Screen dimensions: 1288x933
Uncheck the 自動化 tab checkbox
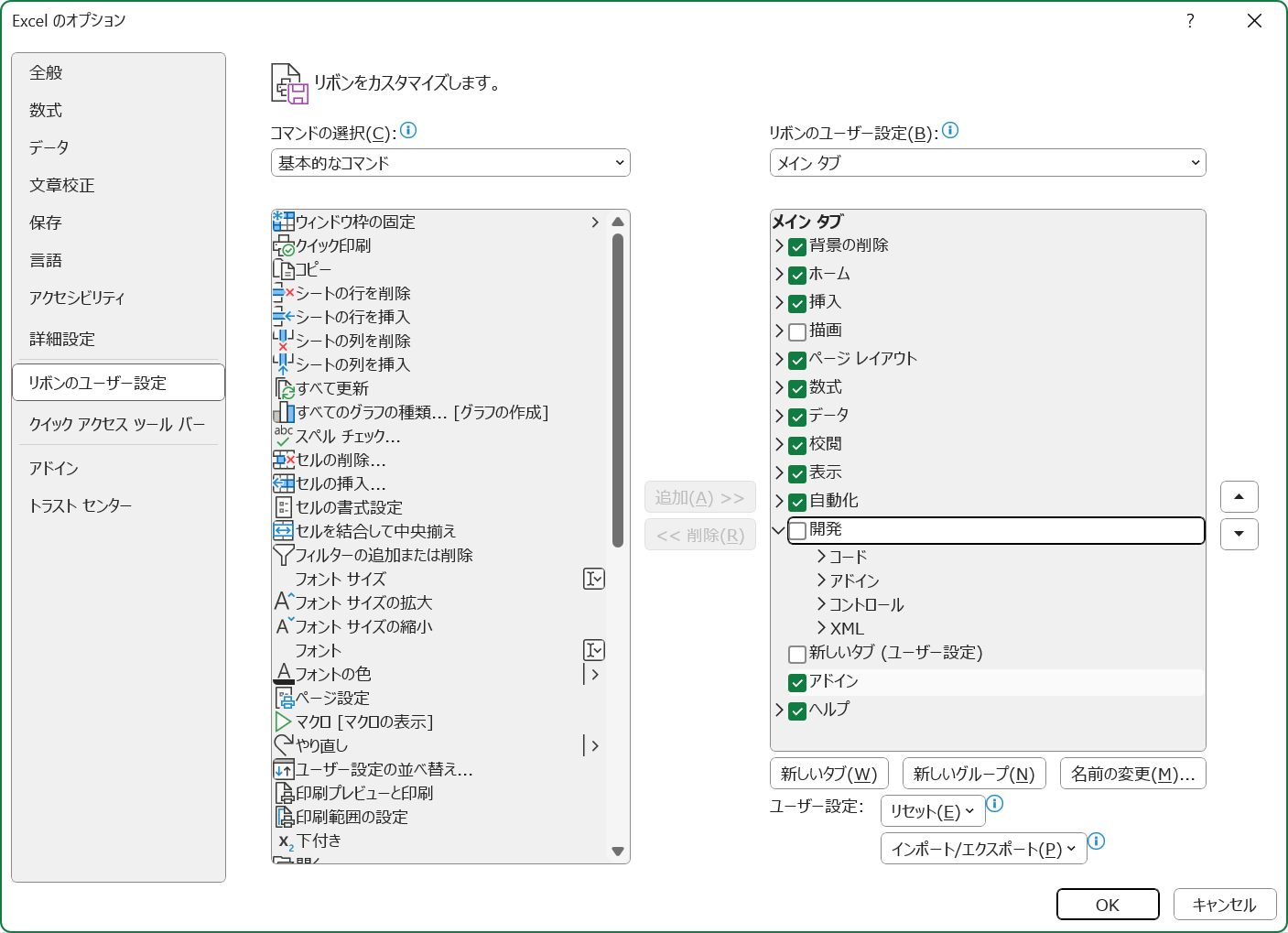coord(797,502)
